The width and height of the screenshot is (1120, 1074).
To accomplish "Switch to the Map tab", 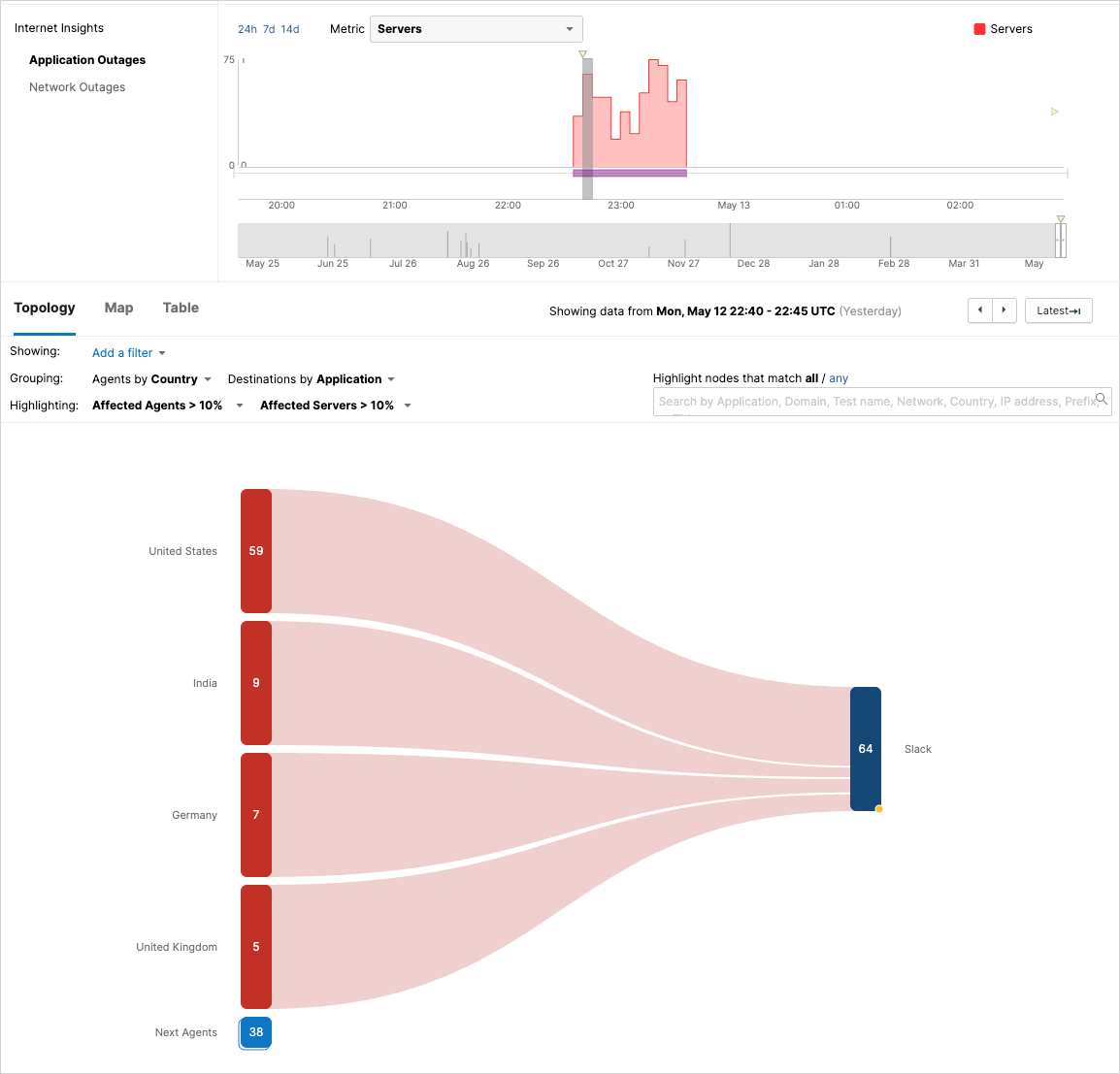I will click(x=118, y=308).
